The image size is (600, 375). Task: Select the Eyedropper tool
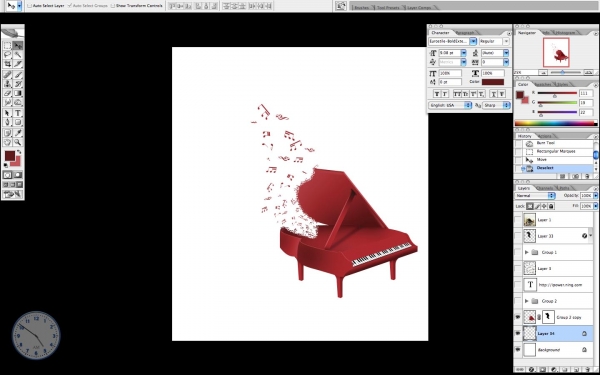(x=18, y=133)
